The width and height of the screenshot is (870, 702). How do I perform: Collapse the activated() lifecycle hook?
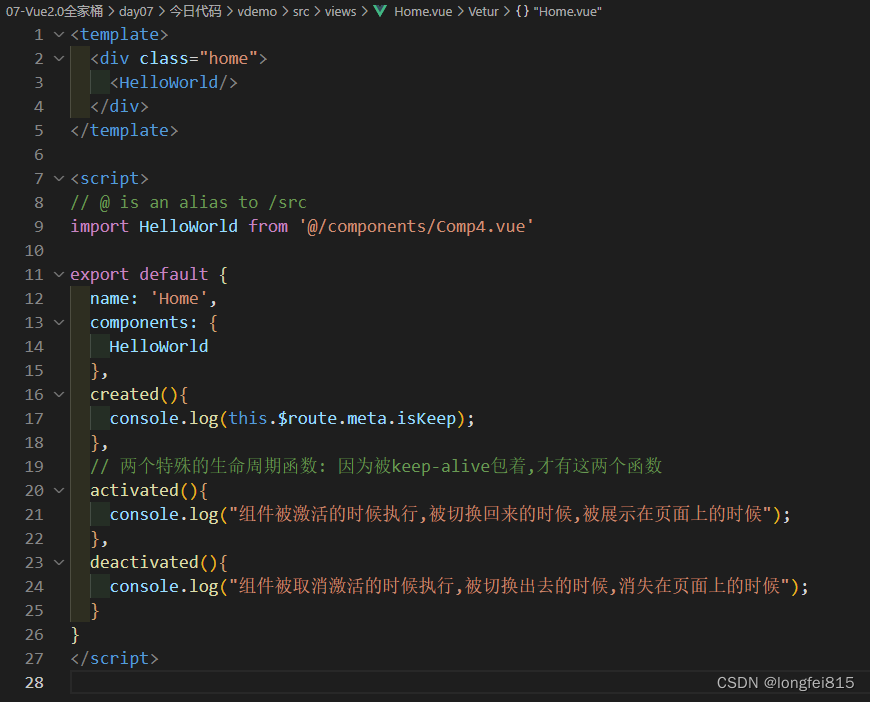click(x=59, y=491)
